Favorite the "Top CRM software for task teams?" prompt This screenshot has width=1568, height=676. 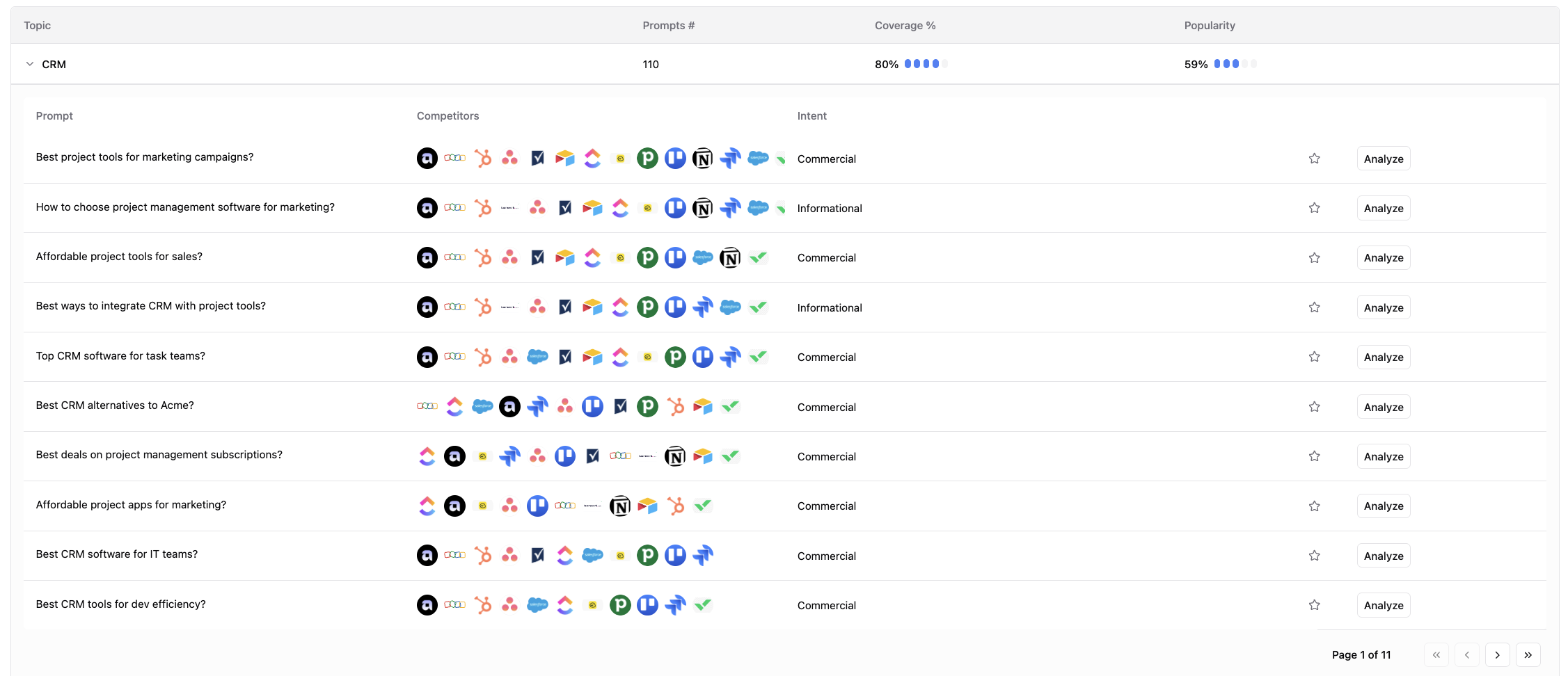pos(1314,357)
